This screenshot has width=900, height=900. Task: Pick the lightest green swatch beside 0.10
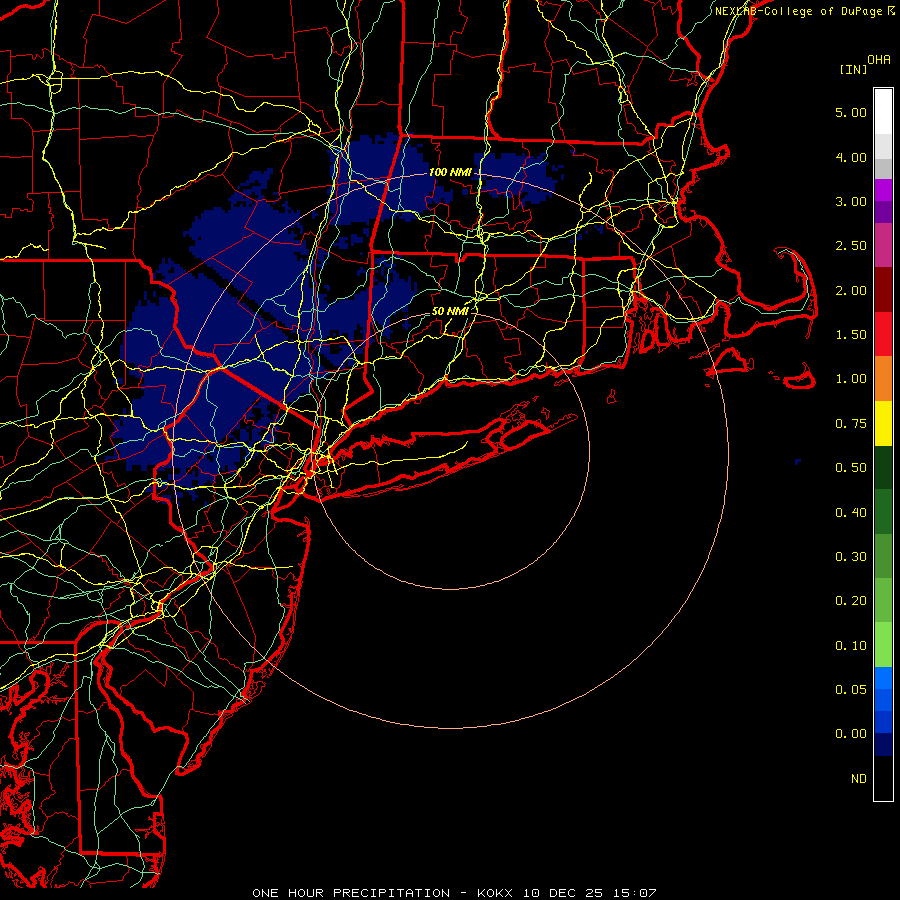pos(883,645)
